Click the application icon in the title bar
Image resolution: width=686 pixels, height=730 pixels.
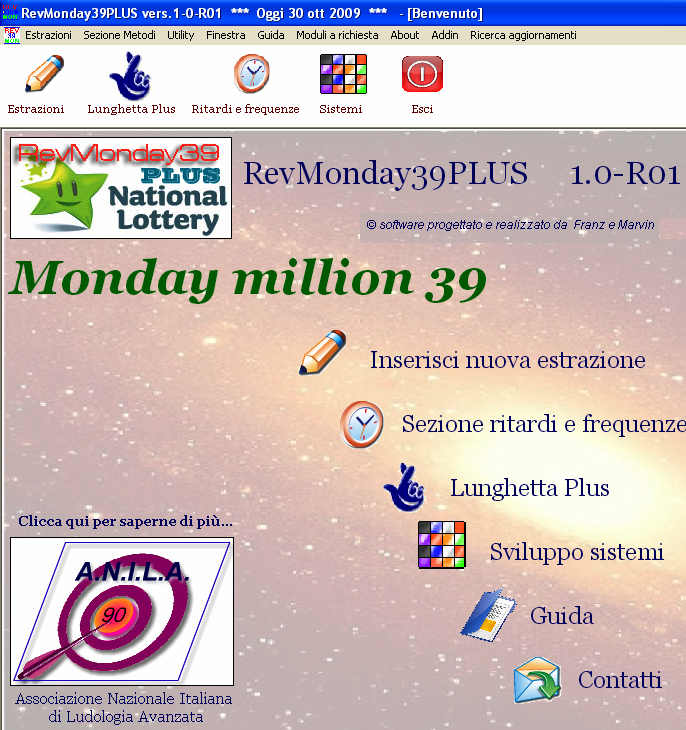(x=10, y=12)
